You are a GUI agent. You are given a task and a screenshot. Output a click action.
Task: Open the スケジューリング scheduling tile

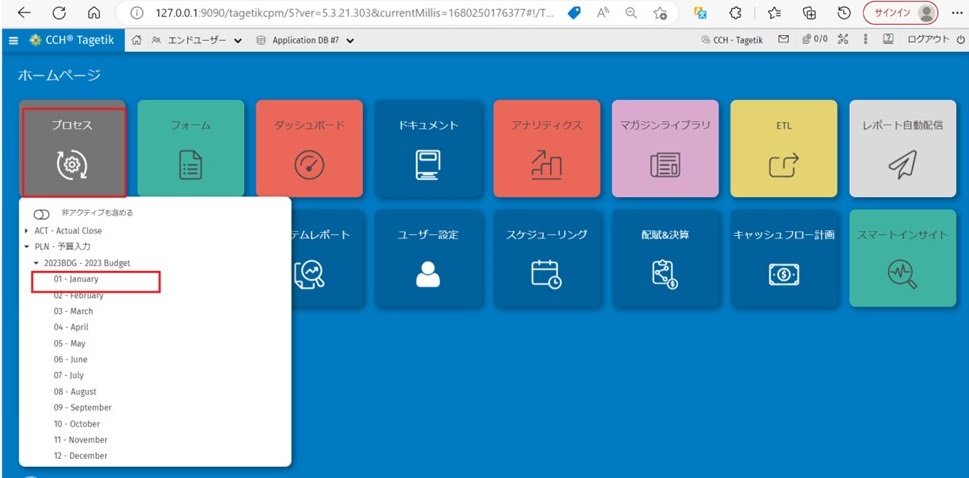coord(546,258)
